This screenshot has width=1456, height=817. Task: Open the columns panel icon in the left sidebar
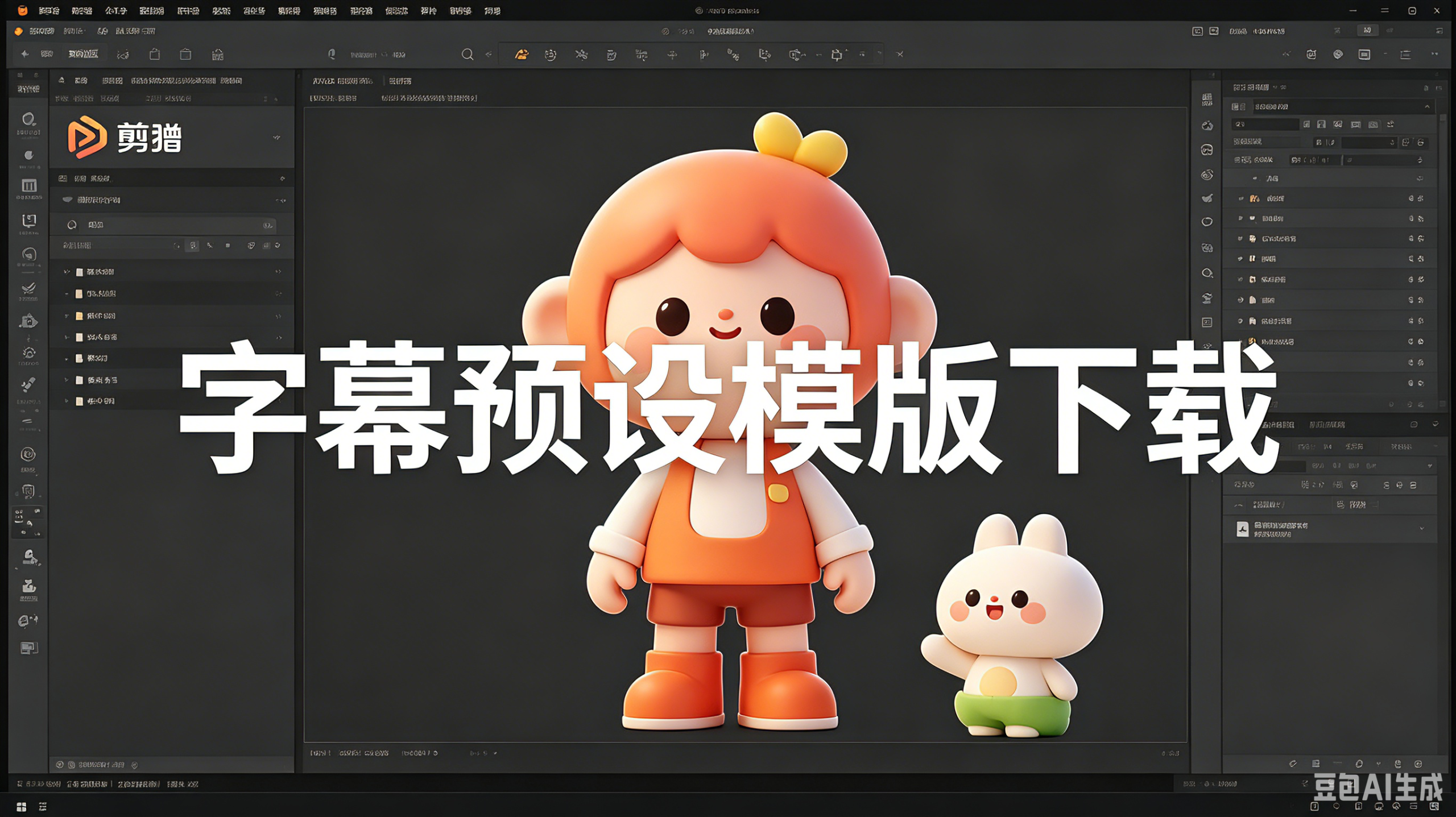[29, 186]
